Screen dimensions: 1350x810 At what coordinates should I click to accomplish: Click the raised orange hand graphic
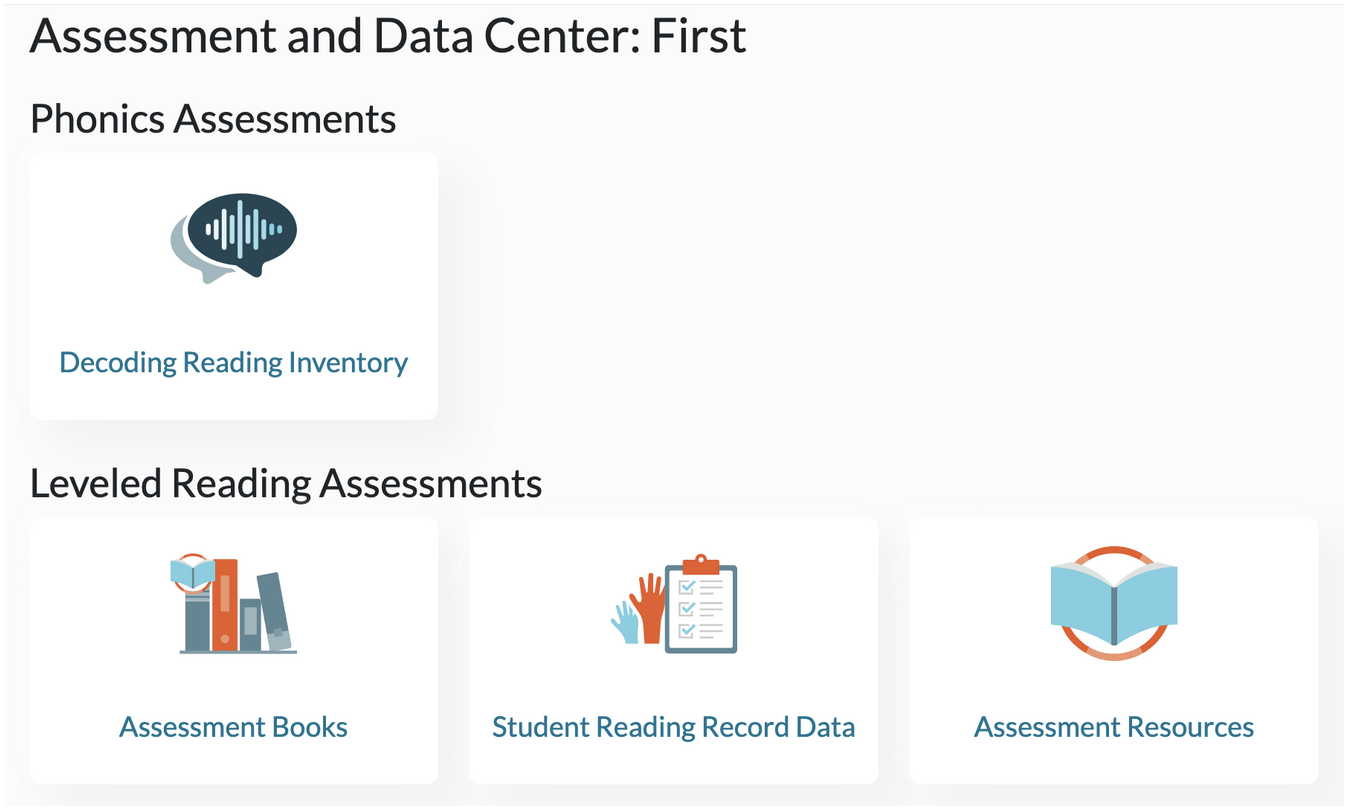pos(650,607)
